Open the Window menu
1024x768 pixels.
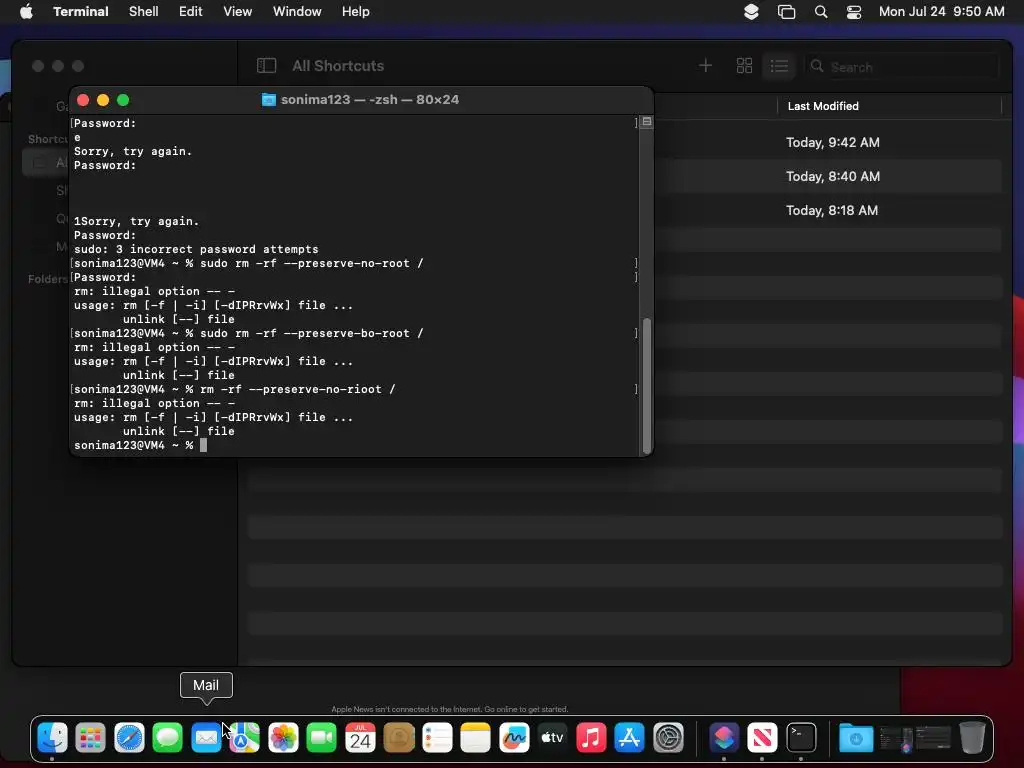pyautogui.click(x=297, y=12)
